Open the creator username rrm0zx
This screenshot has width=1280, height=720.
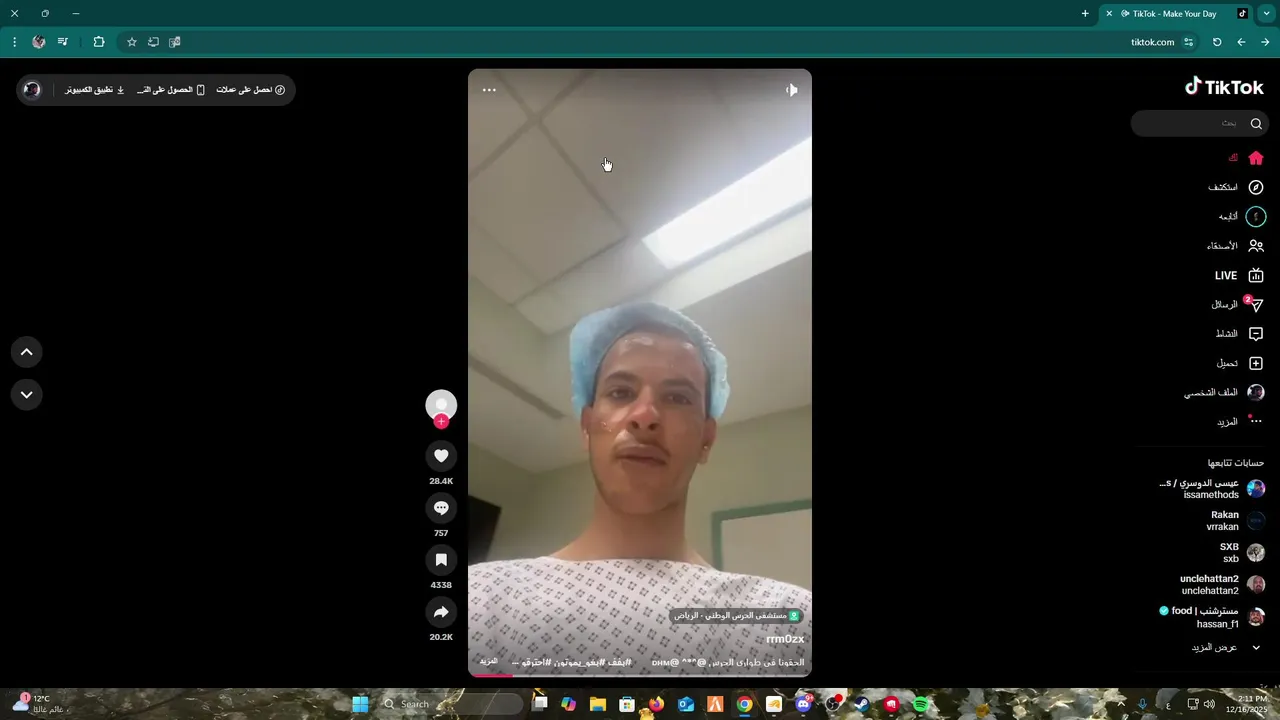(785, 639)
